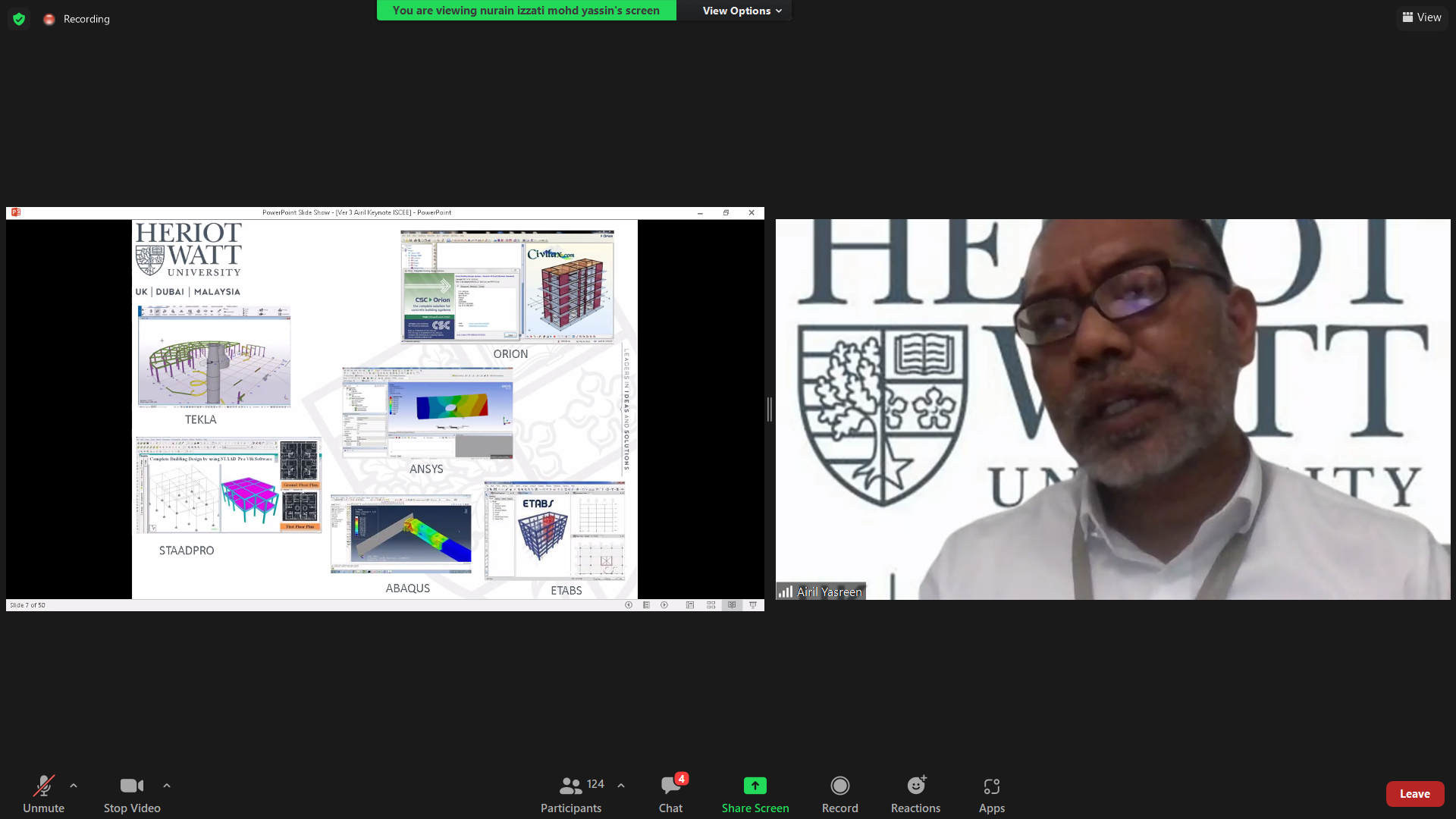Click the Slide 7 of 50 status text
Image resolution: width=1456 pixels, height=819 pixels.
tap(27, 605)
